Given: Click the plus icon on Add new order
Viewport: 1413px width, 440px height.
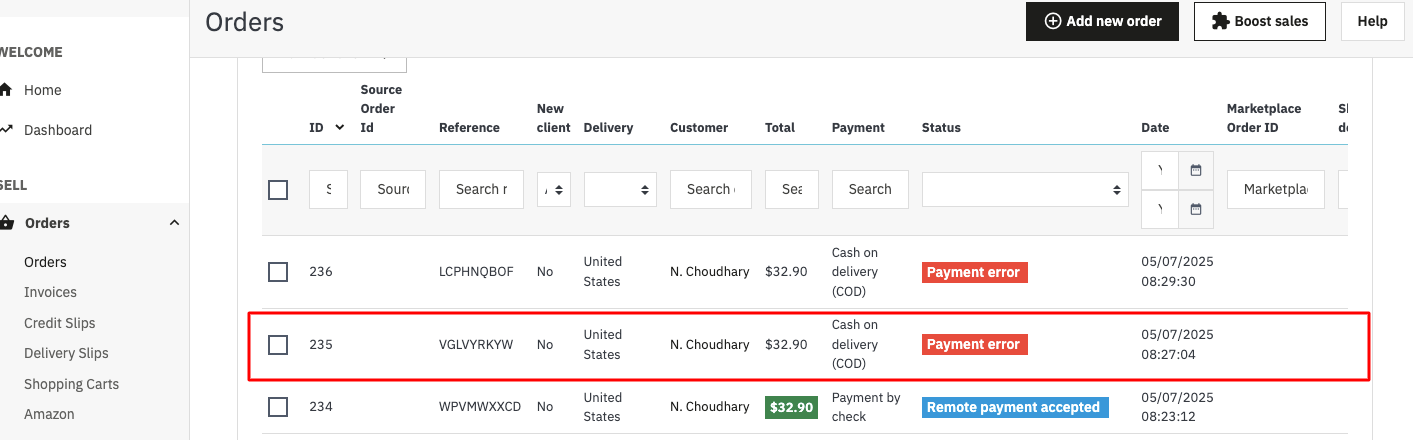Looking at the screenshot, I should pos(1053,21).
